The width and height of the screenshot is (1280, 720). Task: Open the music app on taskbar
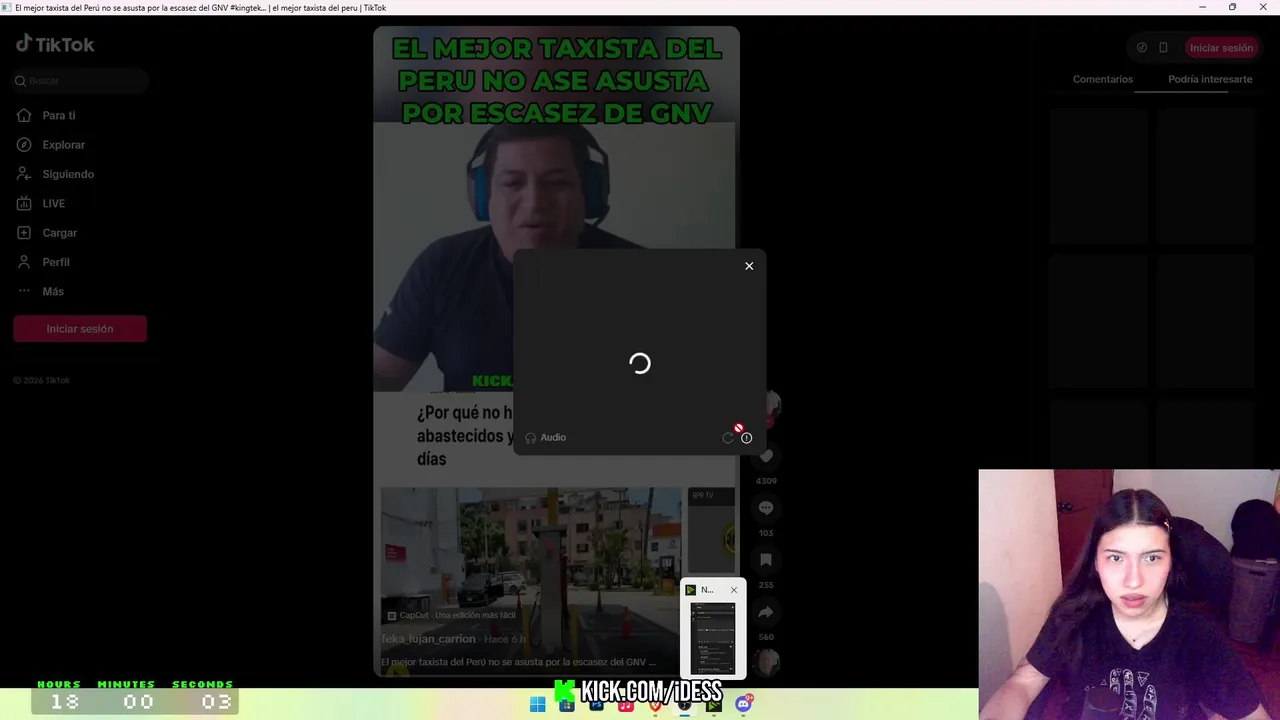pyautogui.click(x=626, y=705)
